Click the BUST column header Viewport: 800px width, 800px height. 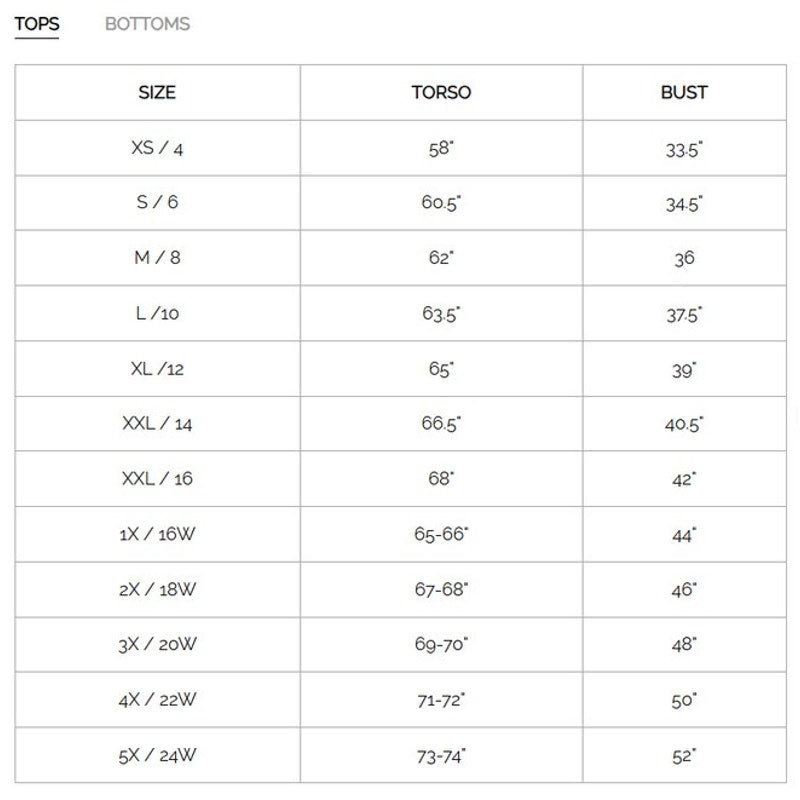[684, 92]
